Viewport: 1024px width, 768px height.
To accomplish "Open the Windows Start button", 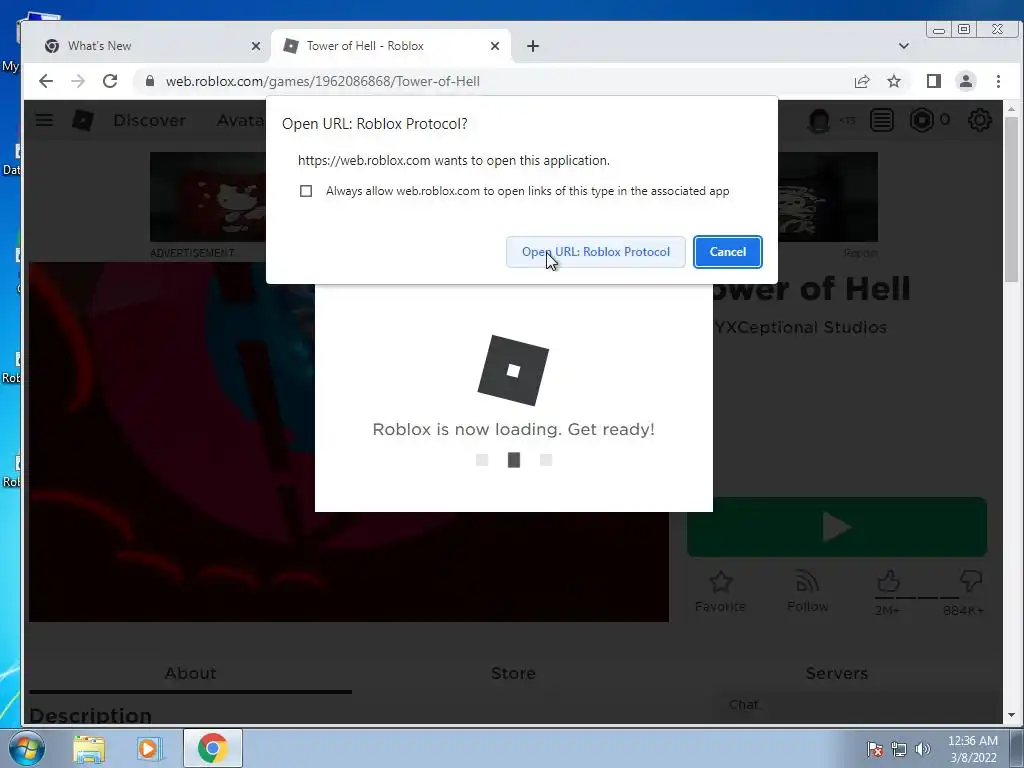I will coord(26,748).
